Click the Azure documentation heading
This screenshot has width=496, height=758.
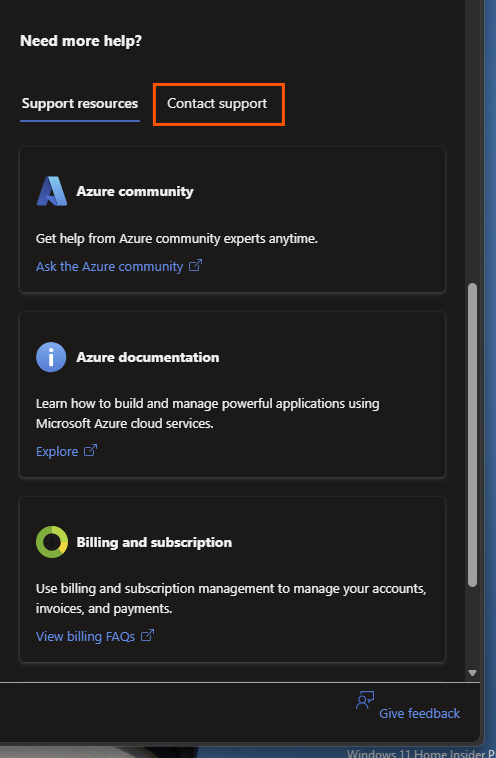[x=147, y=357]
